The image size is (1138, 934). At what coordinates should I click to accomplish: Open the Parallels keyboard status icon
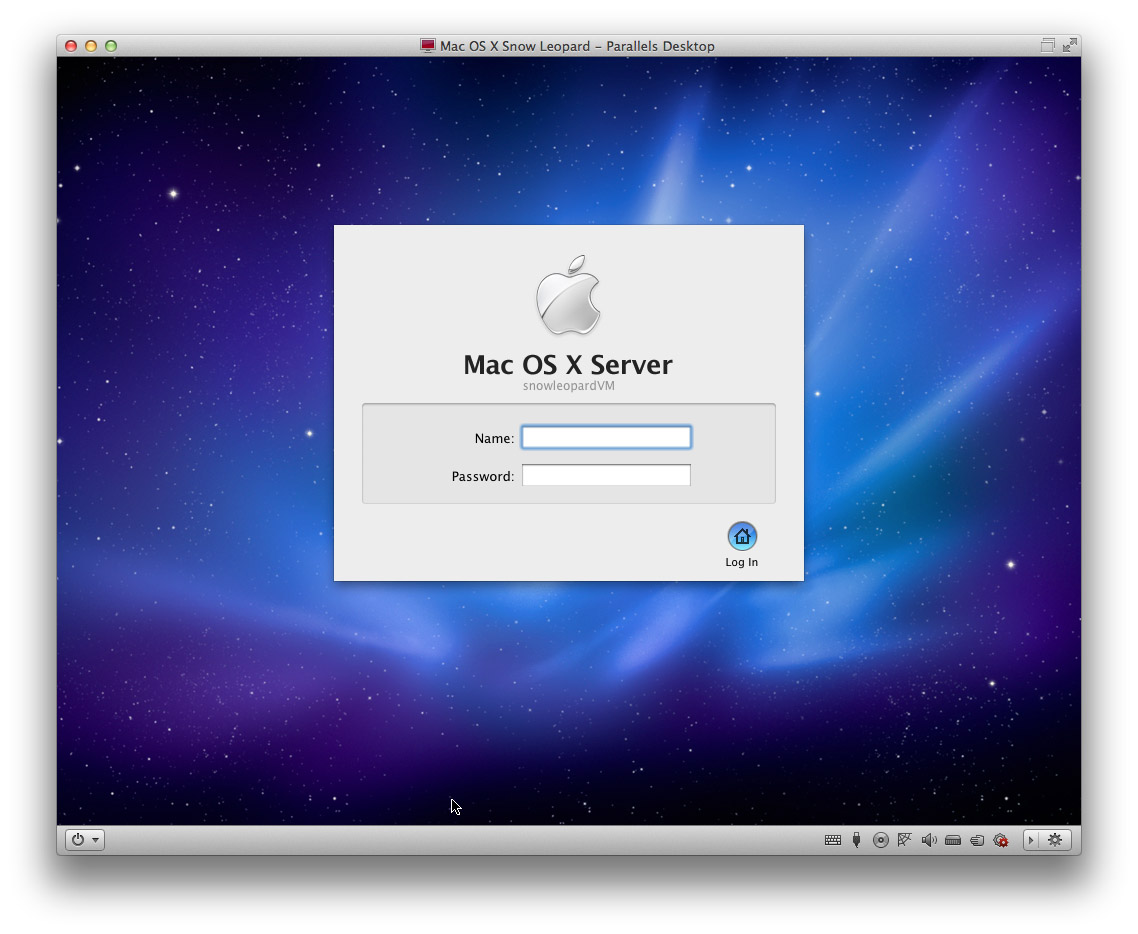(x=832, y=840)
